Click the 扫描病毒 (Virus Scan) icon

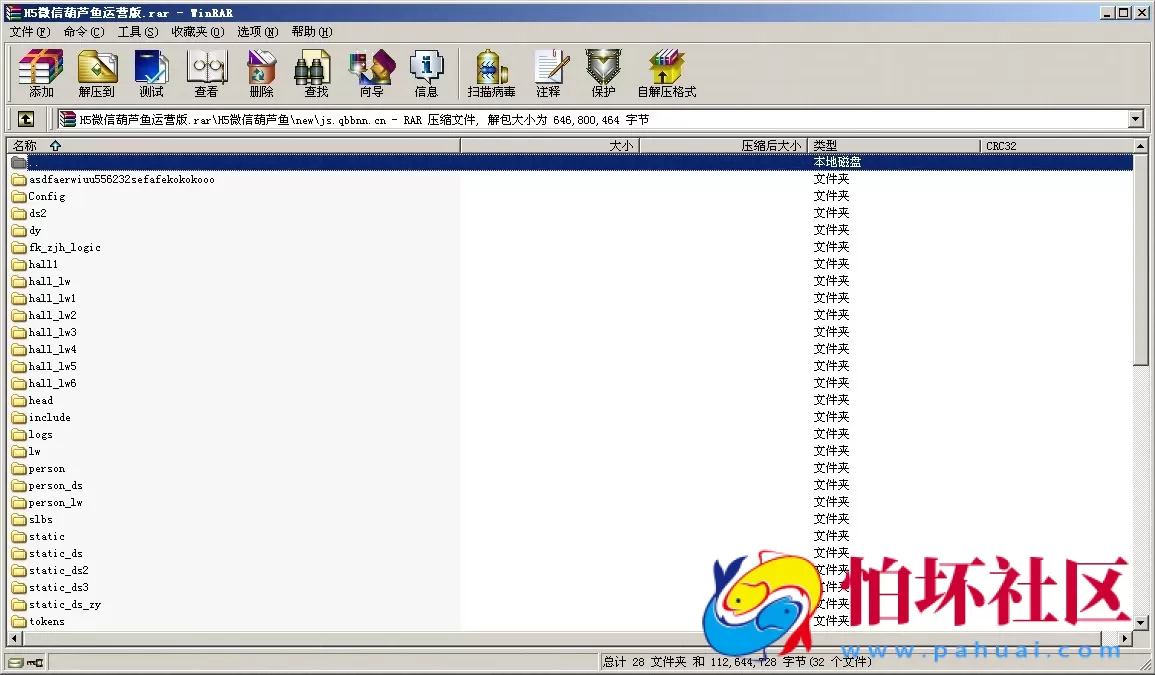491,74
